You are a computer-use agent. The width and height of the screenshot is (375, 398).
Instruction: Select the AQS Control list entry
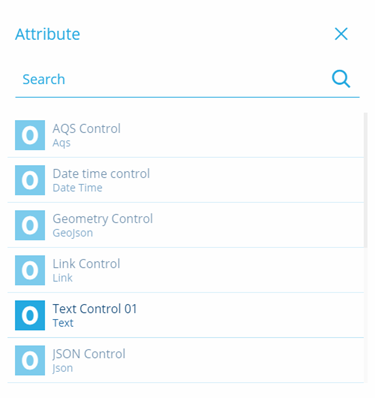pos(186,135)
